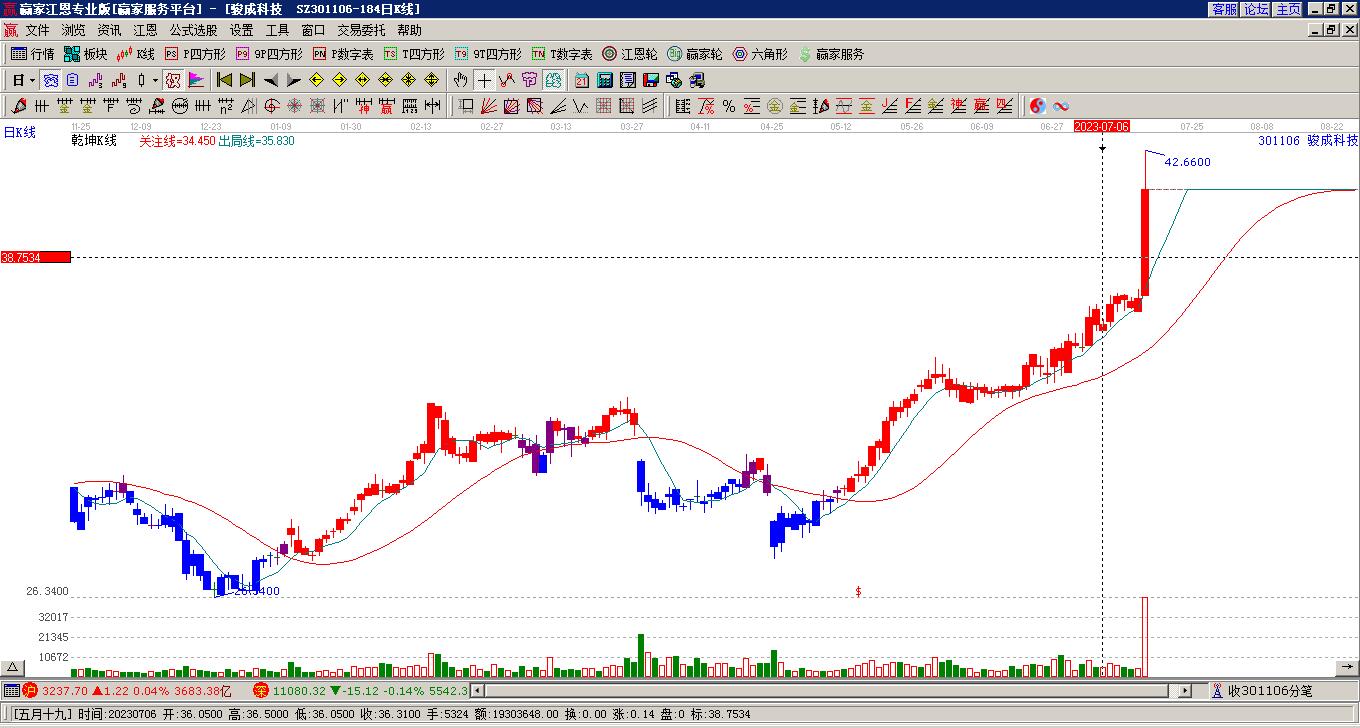Click the yellow diamond left-arrow icon
The image size is (1360, 728).
coord(317,80)
